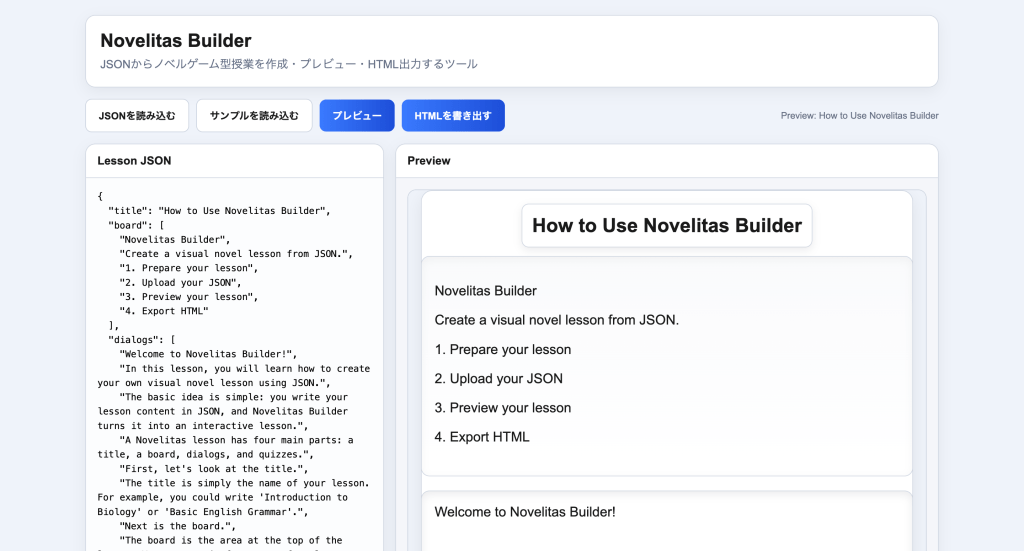
Task: Load the sample with サンプルを読み込む
Action: point(254,116)
